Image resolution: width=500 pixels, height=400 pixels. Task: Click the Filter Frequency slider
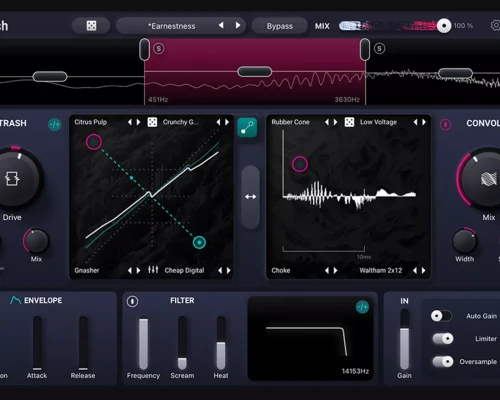coord(143,343)
